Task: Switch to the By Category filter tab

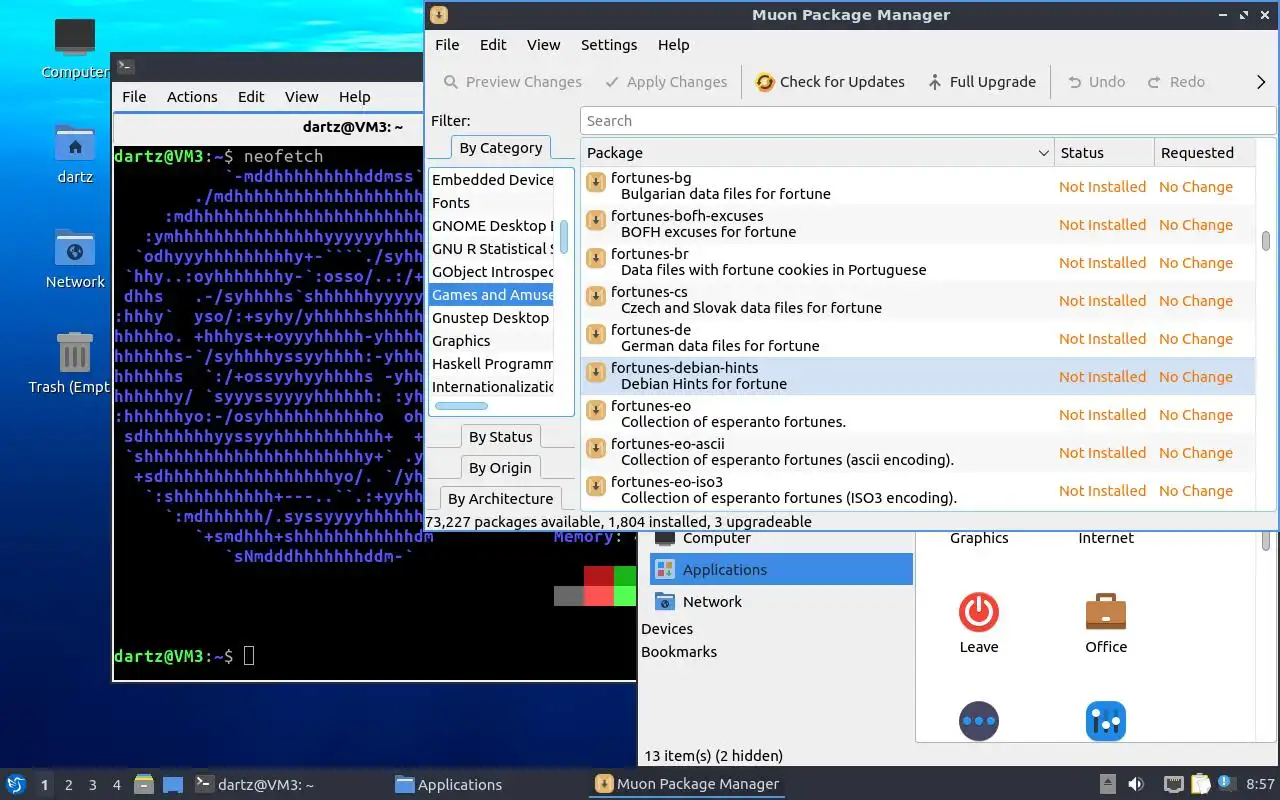Action: (x=501, y=148)
